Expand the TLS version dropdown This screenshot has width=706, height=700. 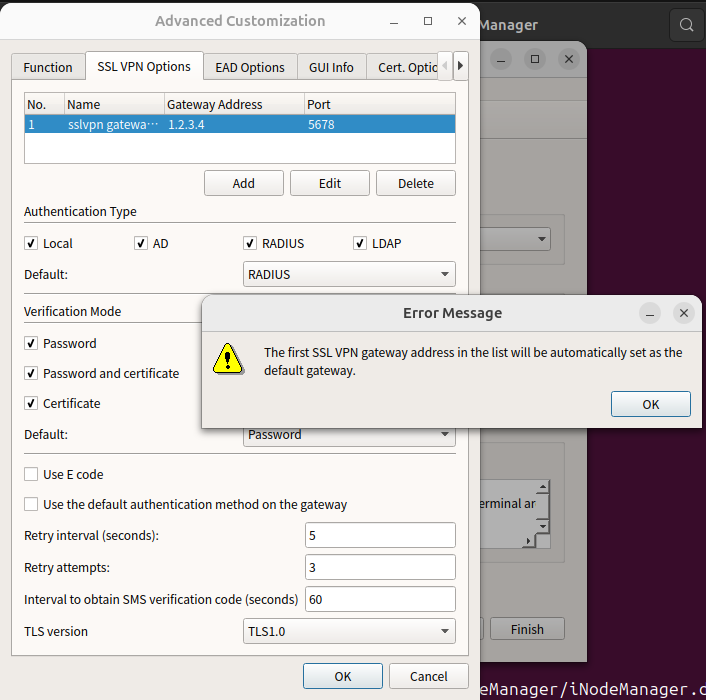pos(349,631)
